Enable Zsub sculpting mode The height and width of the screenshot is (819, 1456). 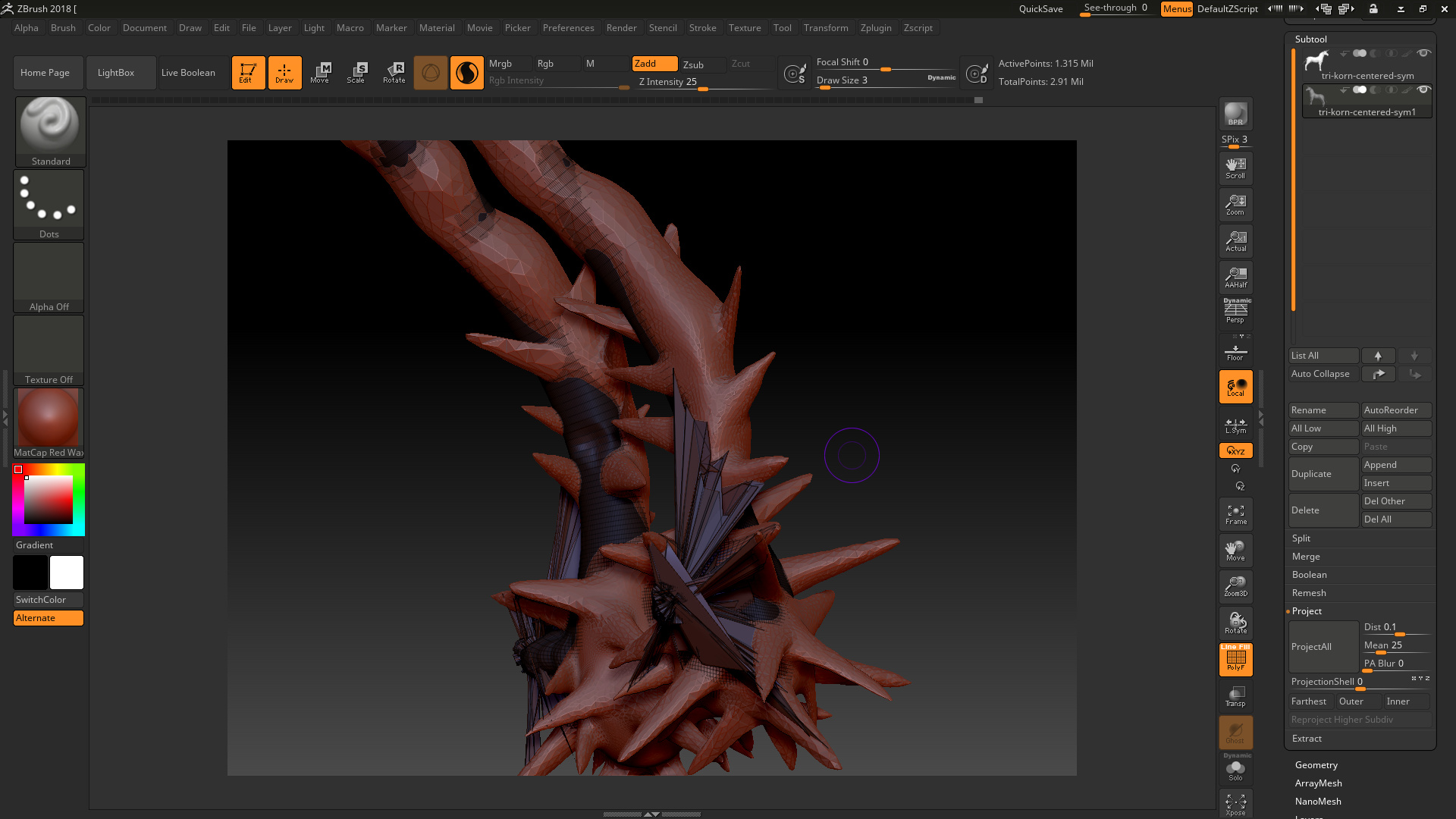pos(703,64)
